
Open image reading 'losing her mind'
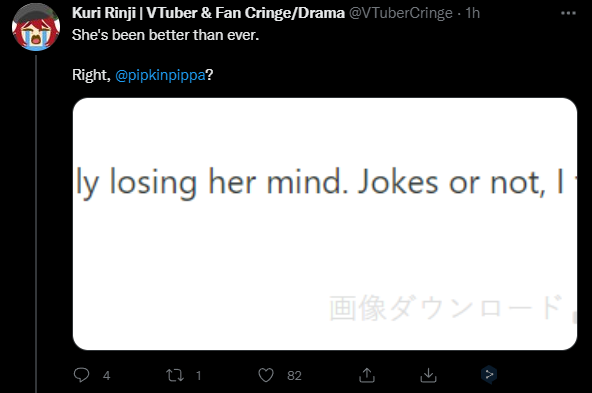tap(325, 224)
